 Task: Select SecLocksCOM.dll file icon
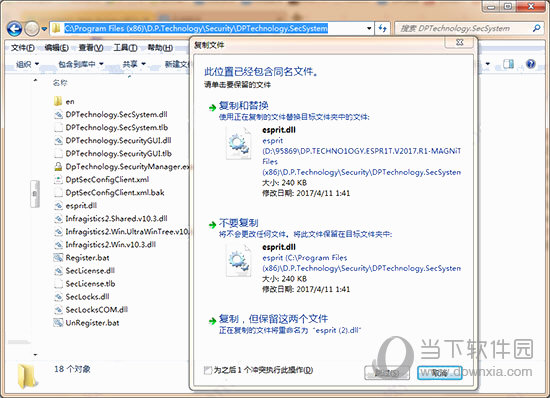coord(58,310)
